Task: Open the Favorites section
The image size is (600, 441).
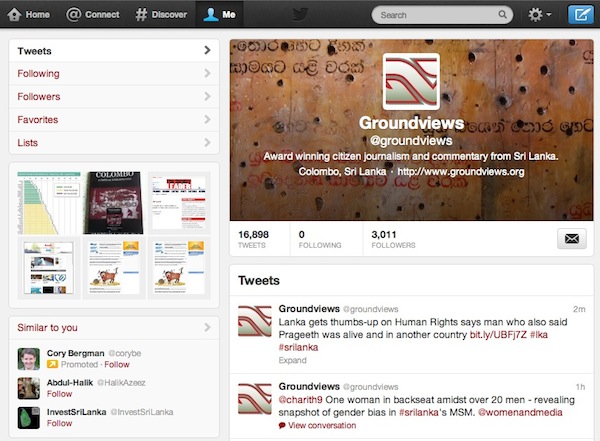Action: [x=114, y=119]
